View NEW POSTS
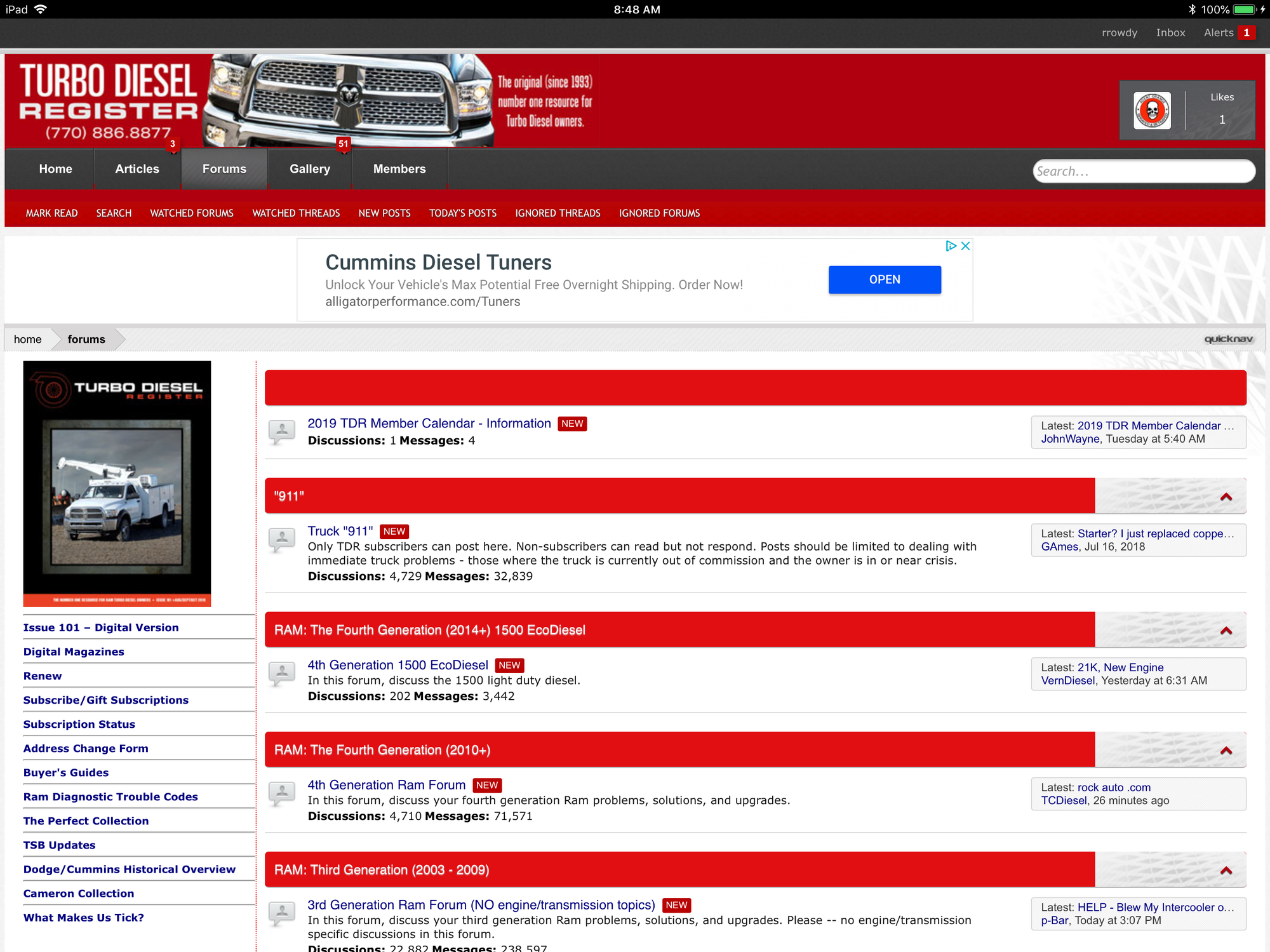This screenshot has width=1270, height=952. pos(384,213)
